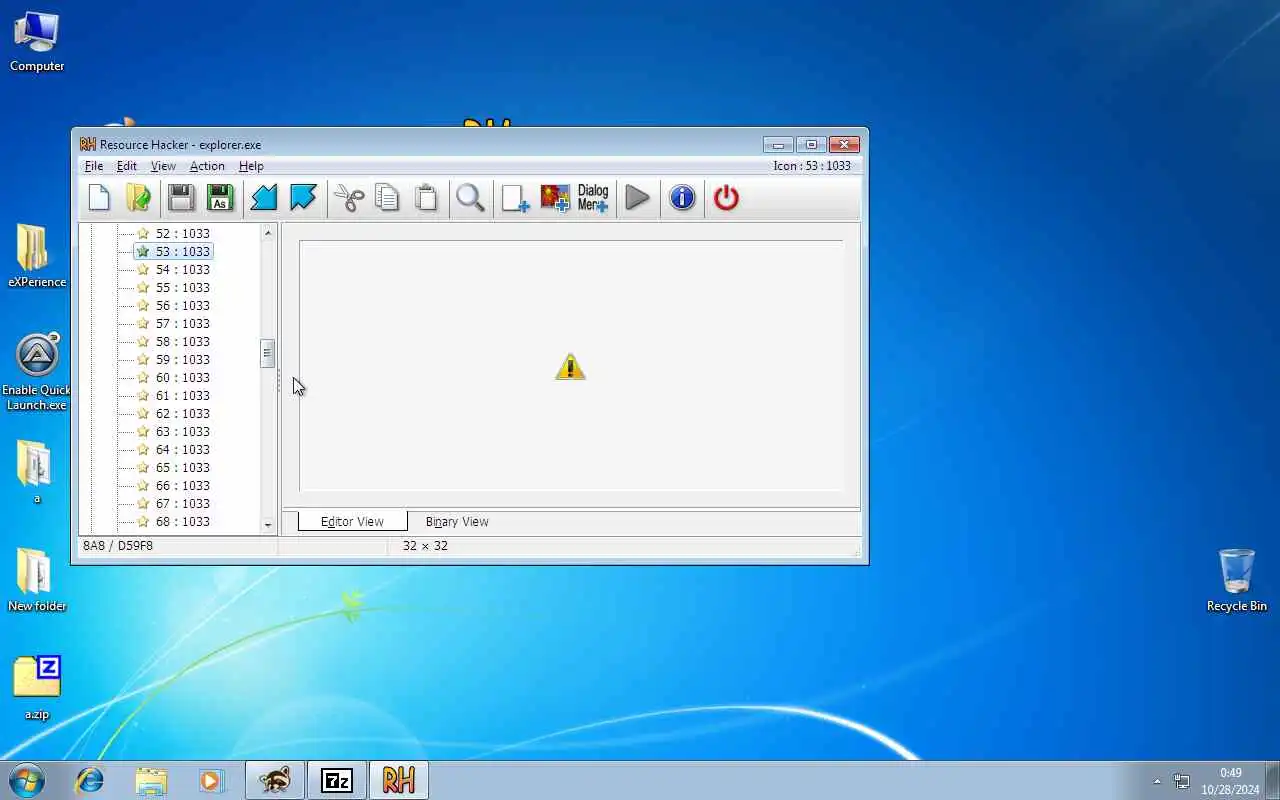Select tree item 55 : 1033

[x=182, y=287]
